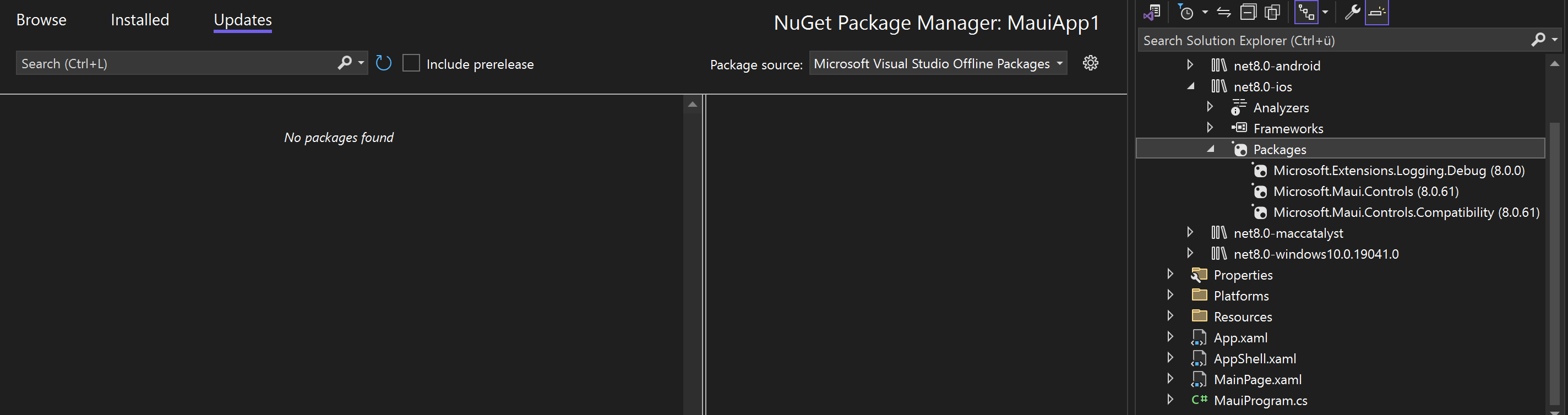Expand the Properties folder
The height and width of the screenshot is (415, 1568).
[1169, 274]
